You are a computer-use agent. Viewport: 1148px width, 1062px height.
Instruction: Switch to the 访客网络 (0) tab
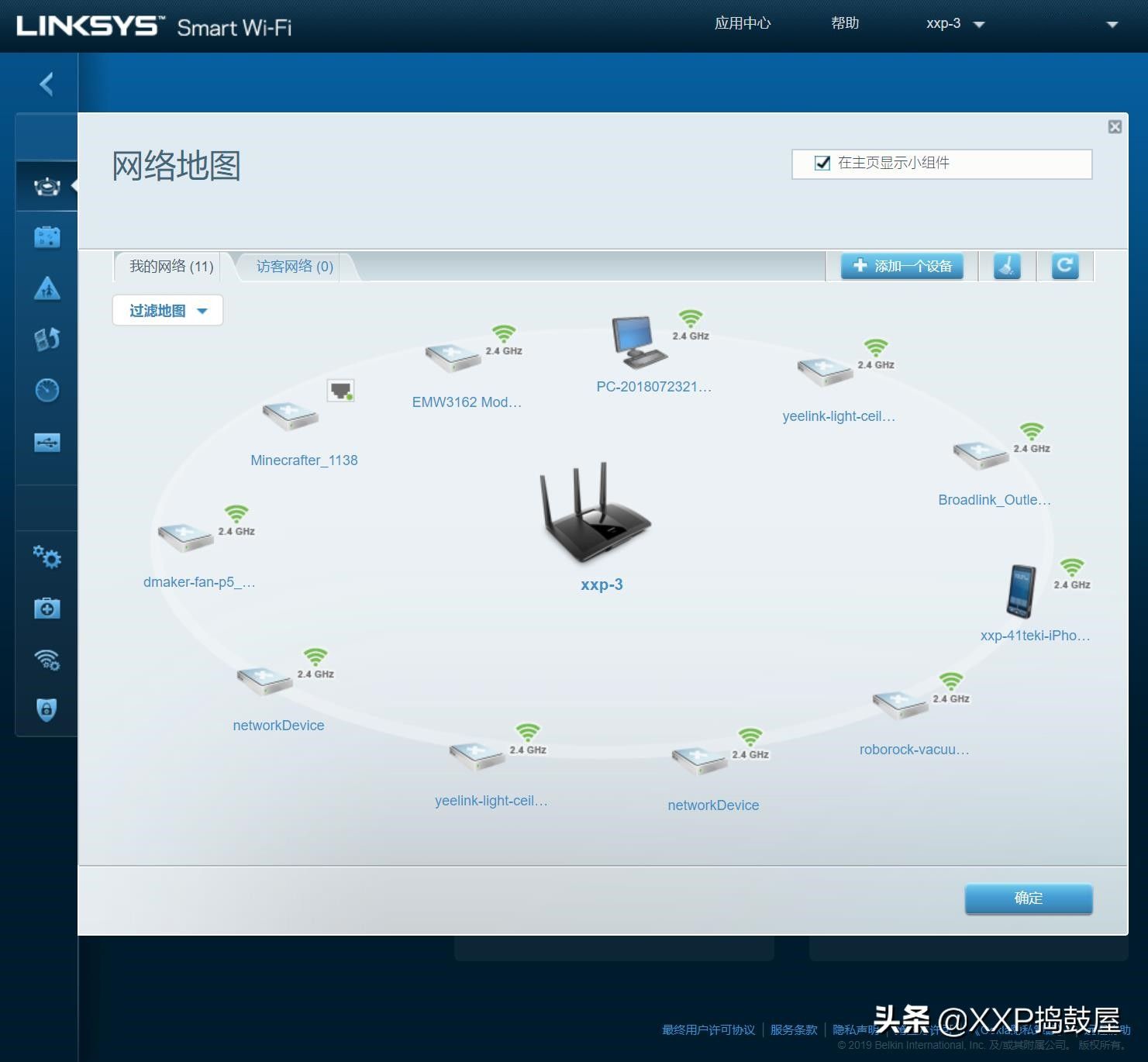tap(295, 267)
